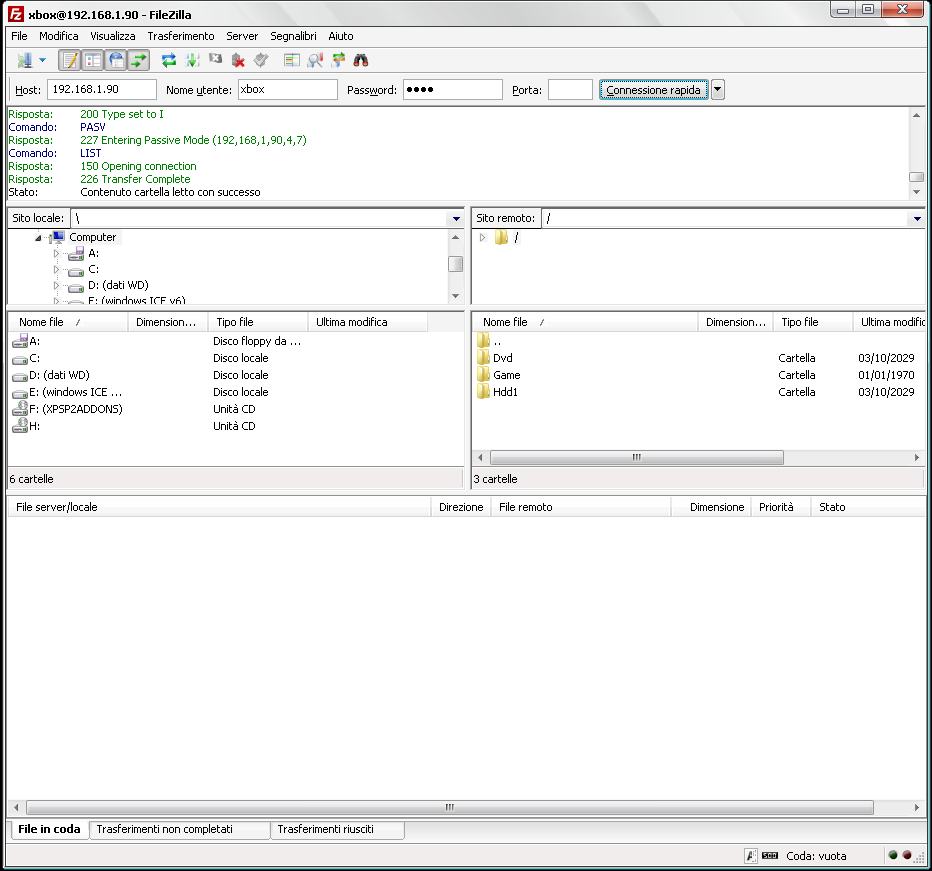Open the File menu
Image resolution: width=932 pixels, height=871 pixels.
point(19,36)
